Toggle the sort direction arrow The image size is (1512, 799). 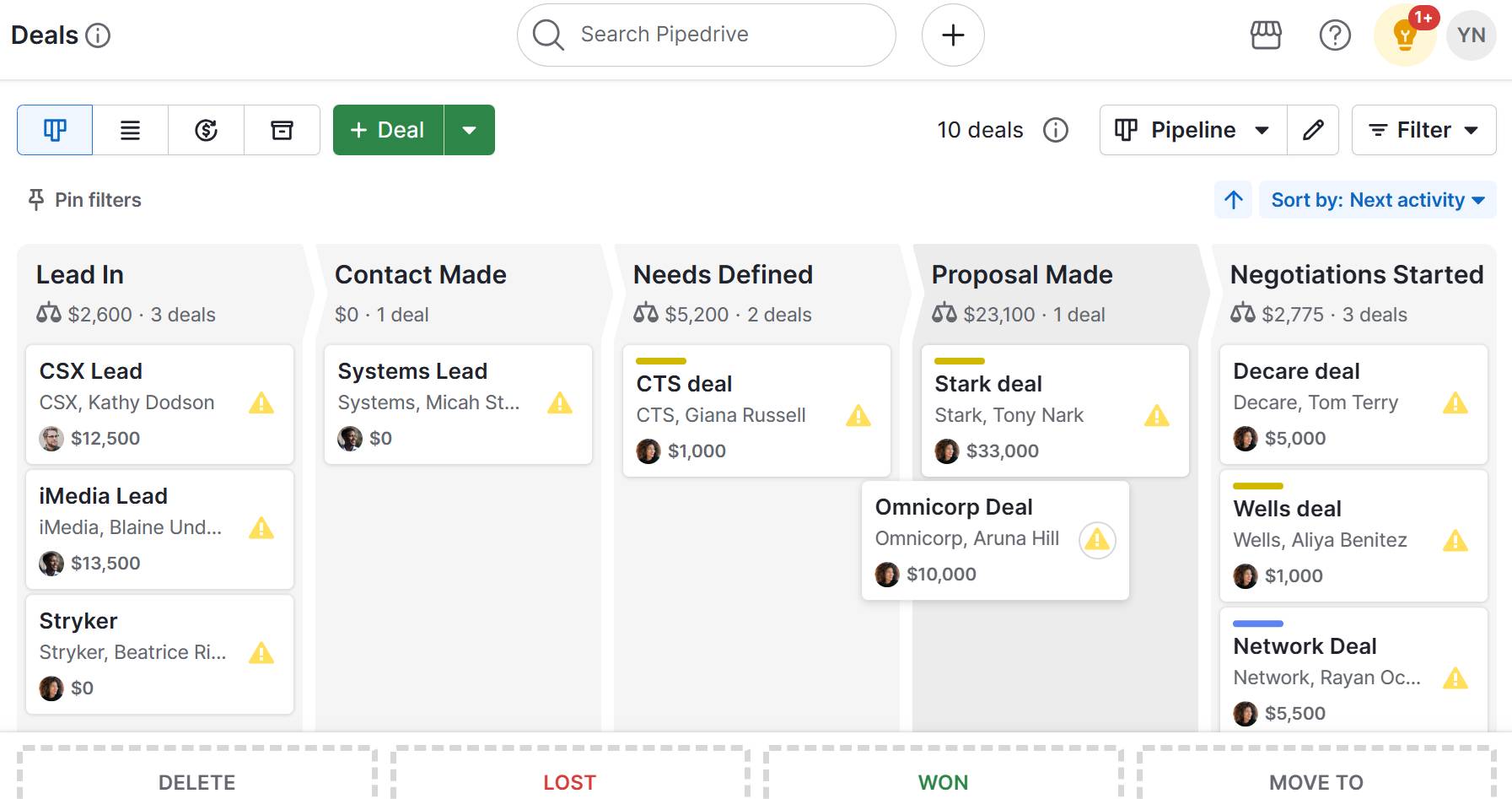1233,200
